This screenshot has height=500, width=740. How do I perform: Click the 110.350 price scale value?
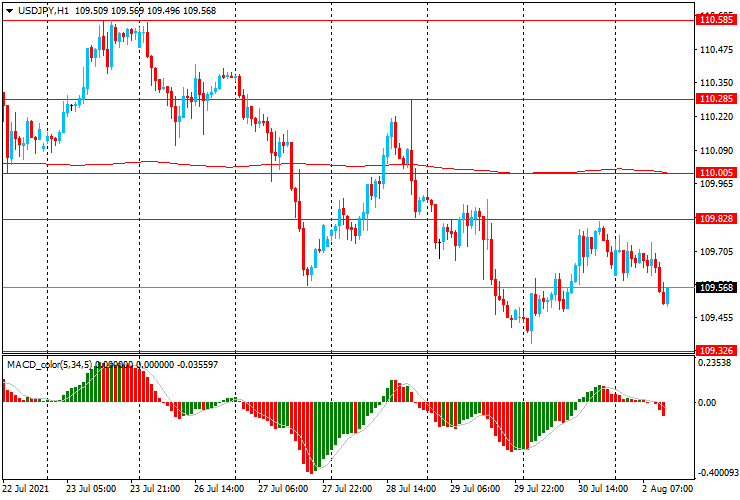click(x=717, y=83)
